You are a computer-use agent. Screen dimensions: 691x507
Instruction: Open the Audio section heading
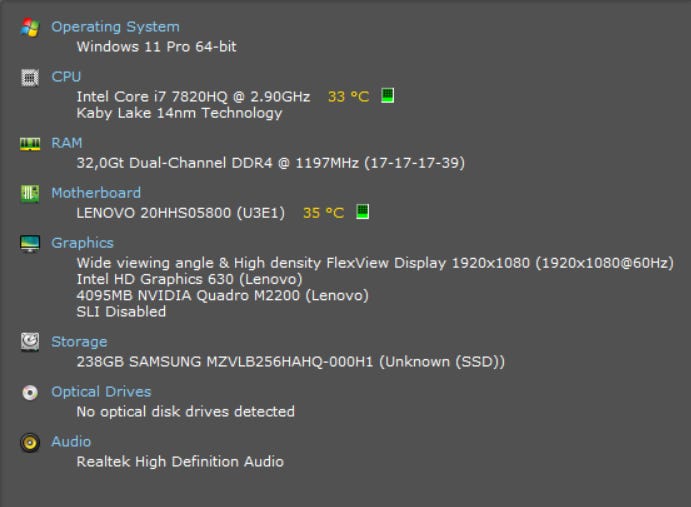click(x=71, y=442)
